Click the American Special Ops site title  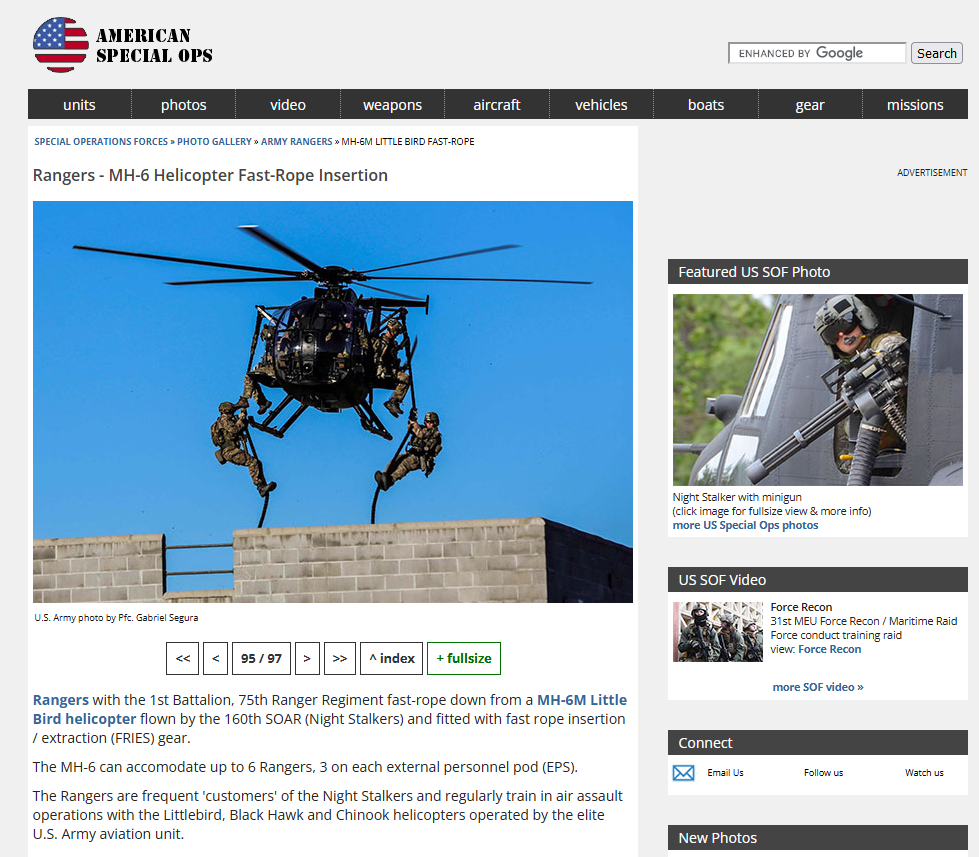click(x=154, y=46)
